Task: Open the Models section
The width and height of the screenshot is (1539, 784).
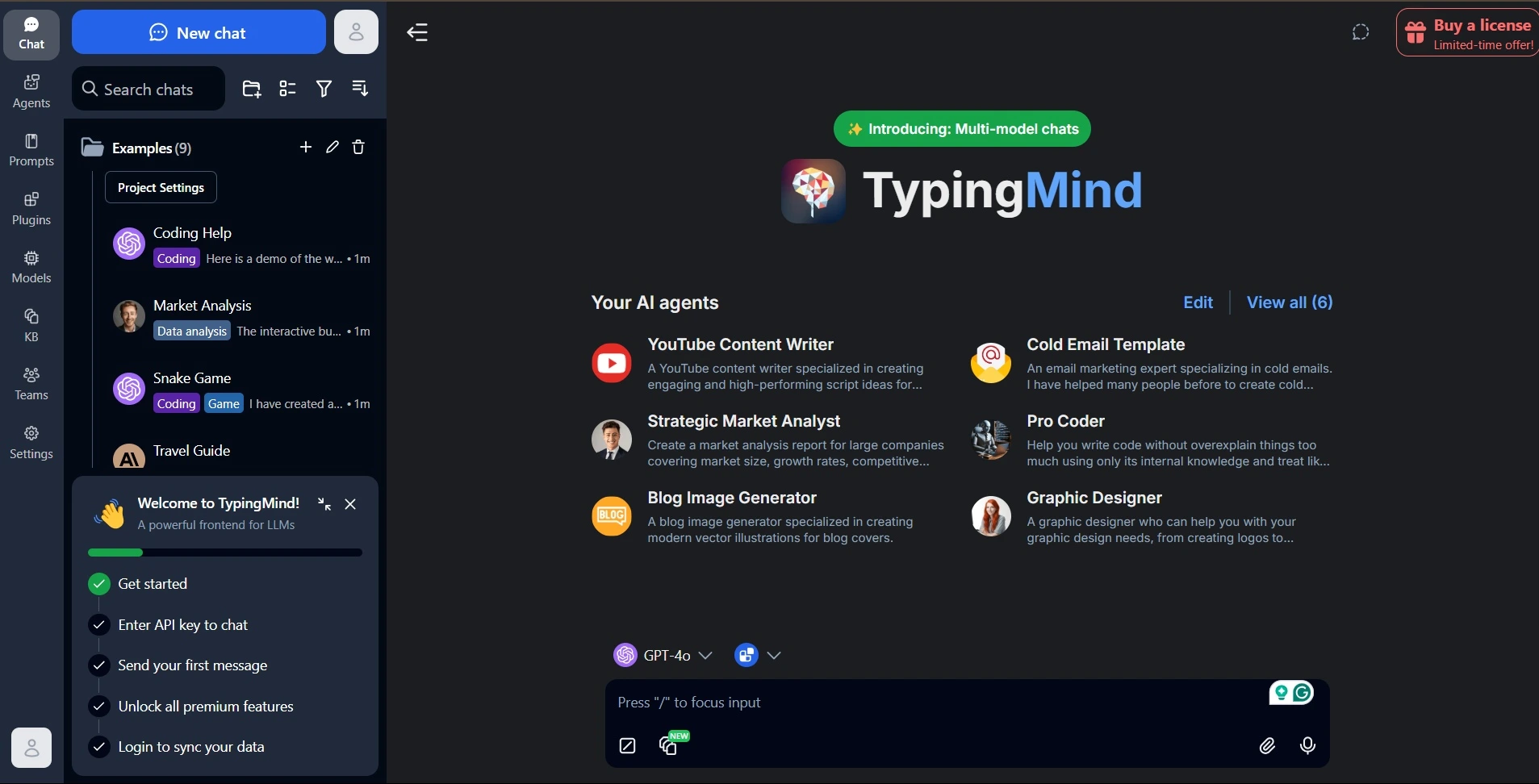Action: (31, 267)
